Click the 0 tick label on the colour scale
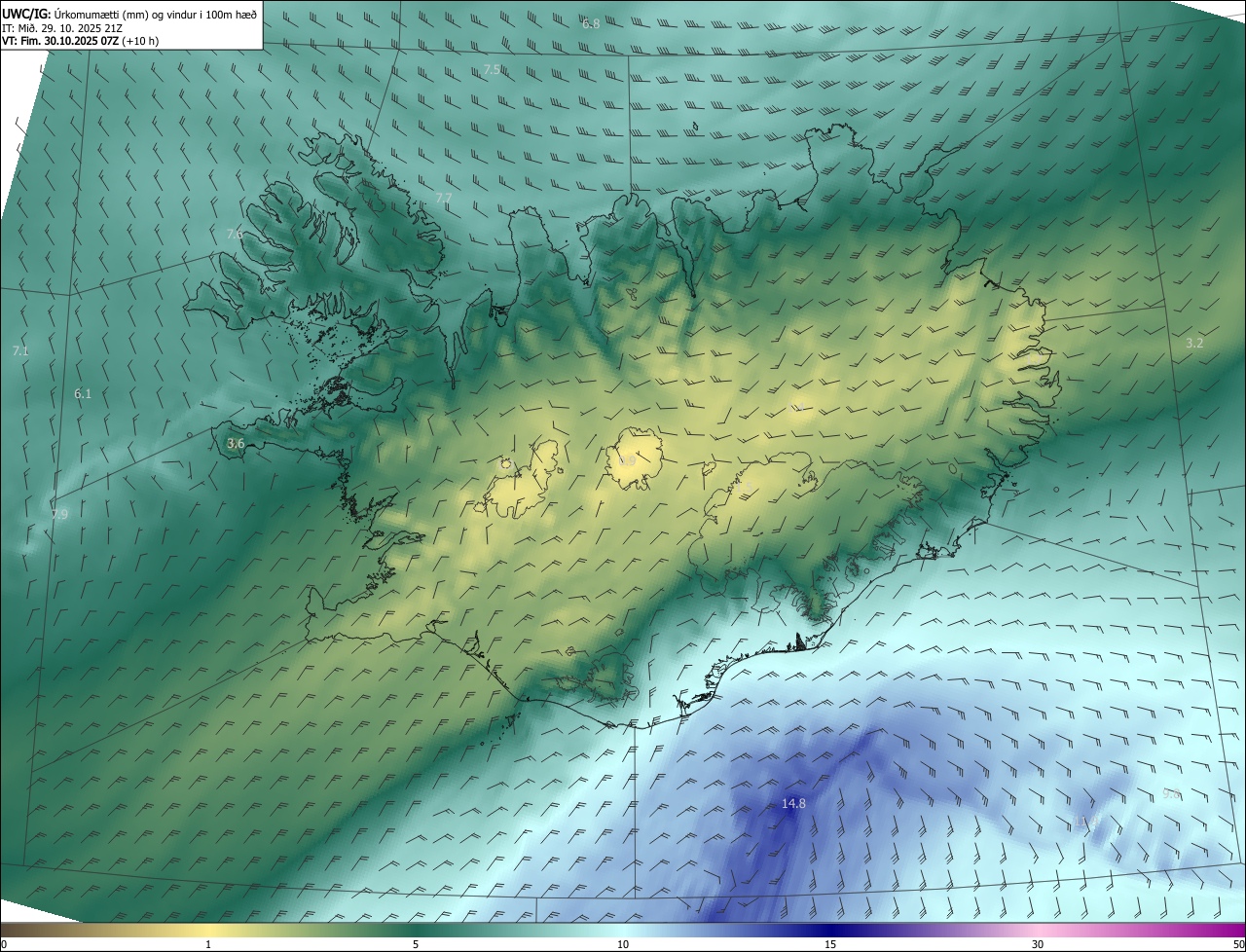The image size is (1246, 952). pos(4,944)
